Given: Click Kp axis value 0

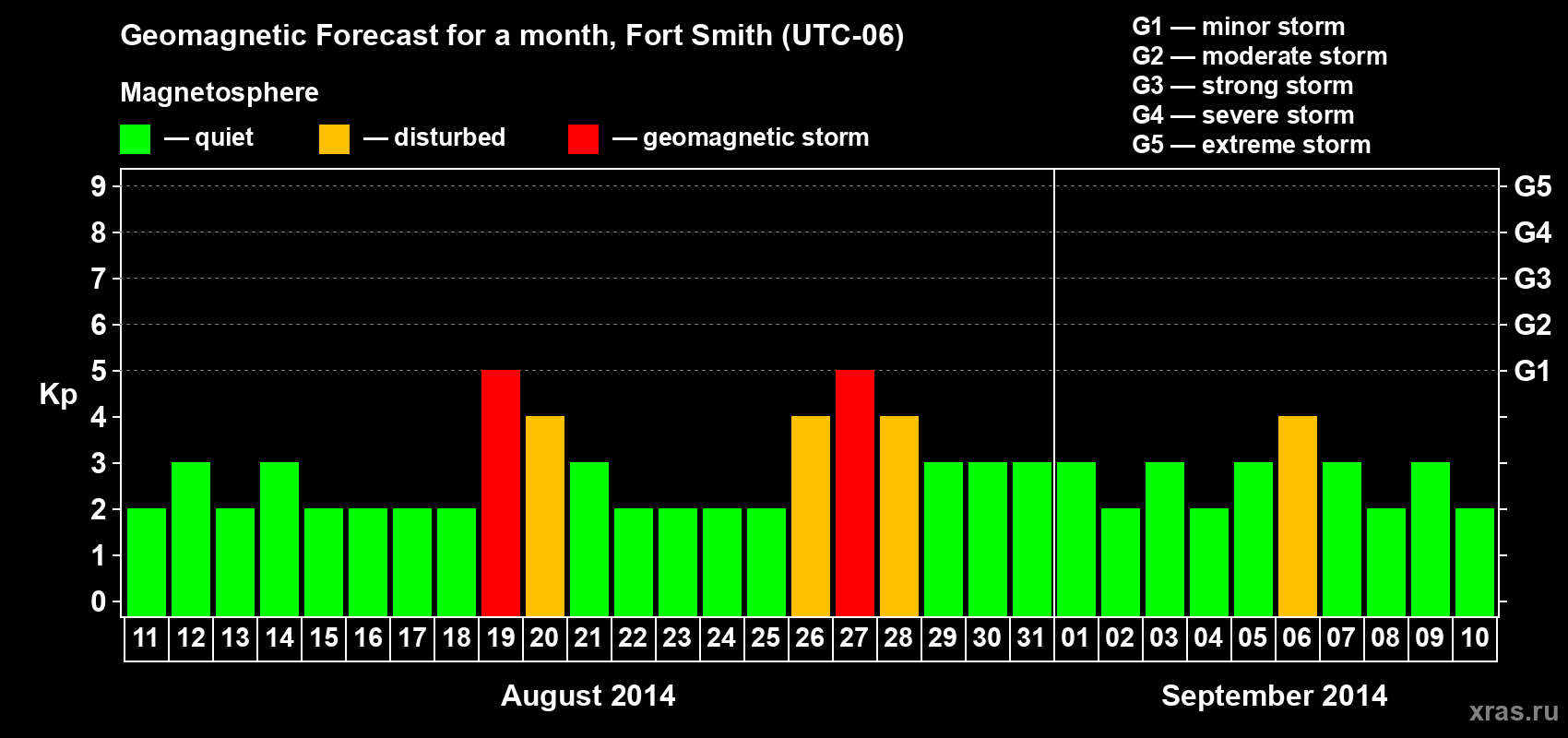Looking at the screenshot, I should 99,601.
